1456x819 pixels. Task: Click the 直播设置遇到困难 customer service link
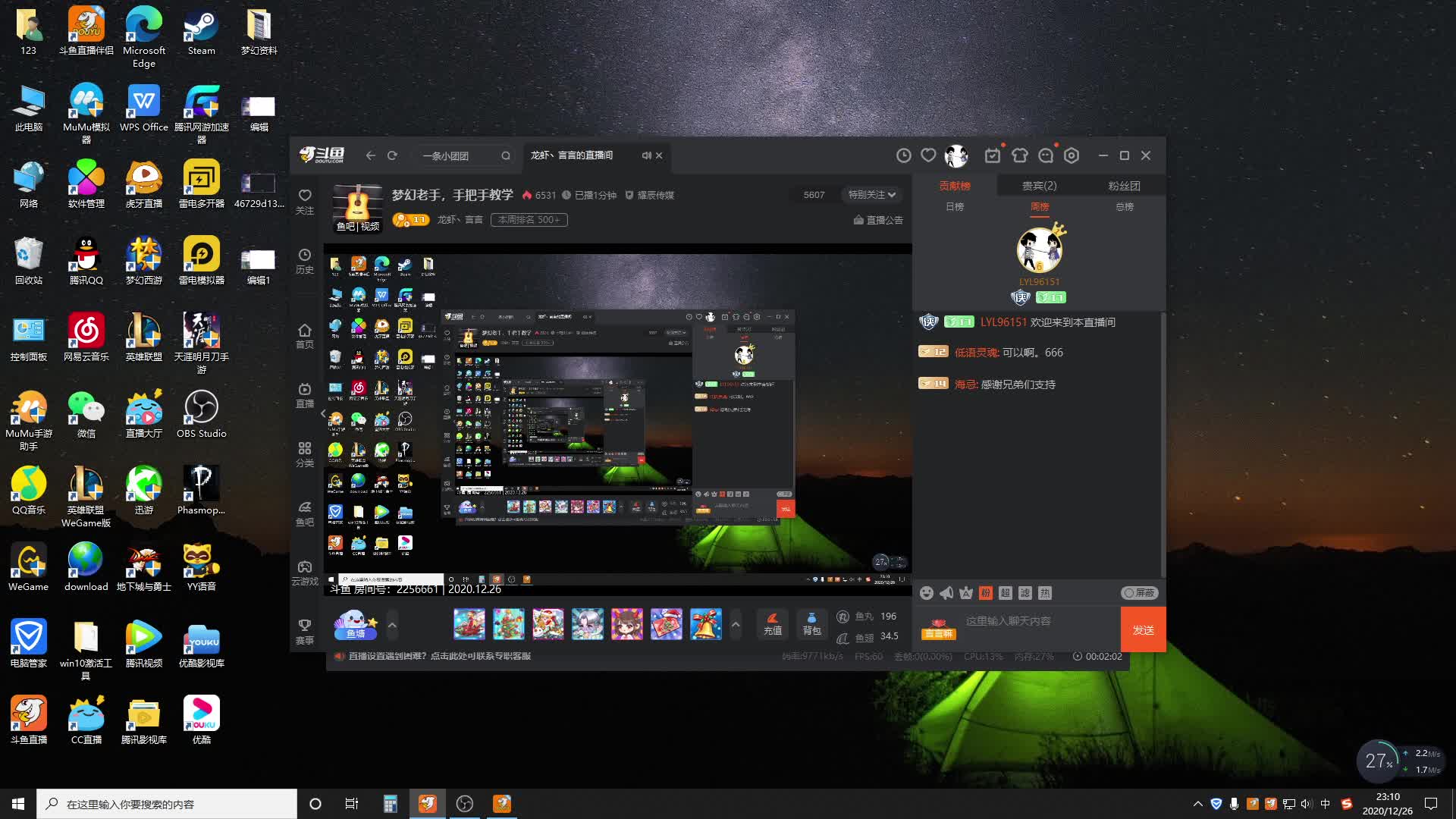(x=439, y=656)
